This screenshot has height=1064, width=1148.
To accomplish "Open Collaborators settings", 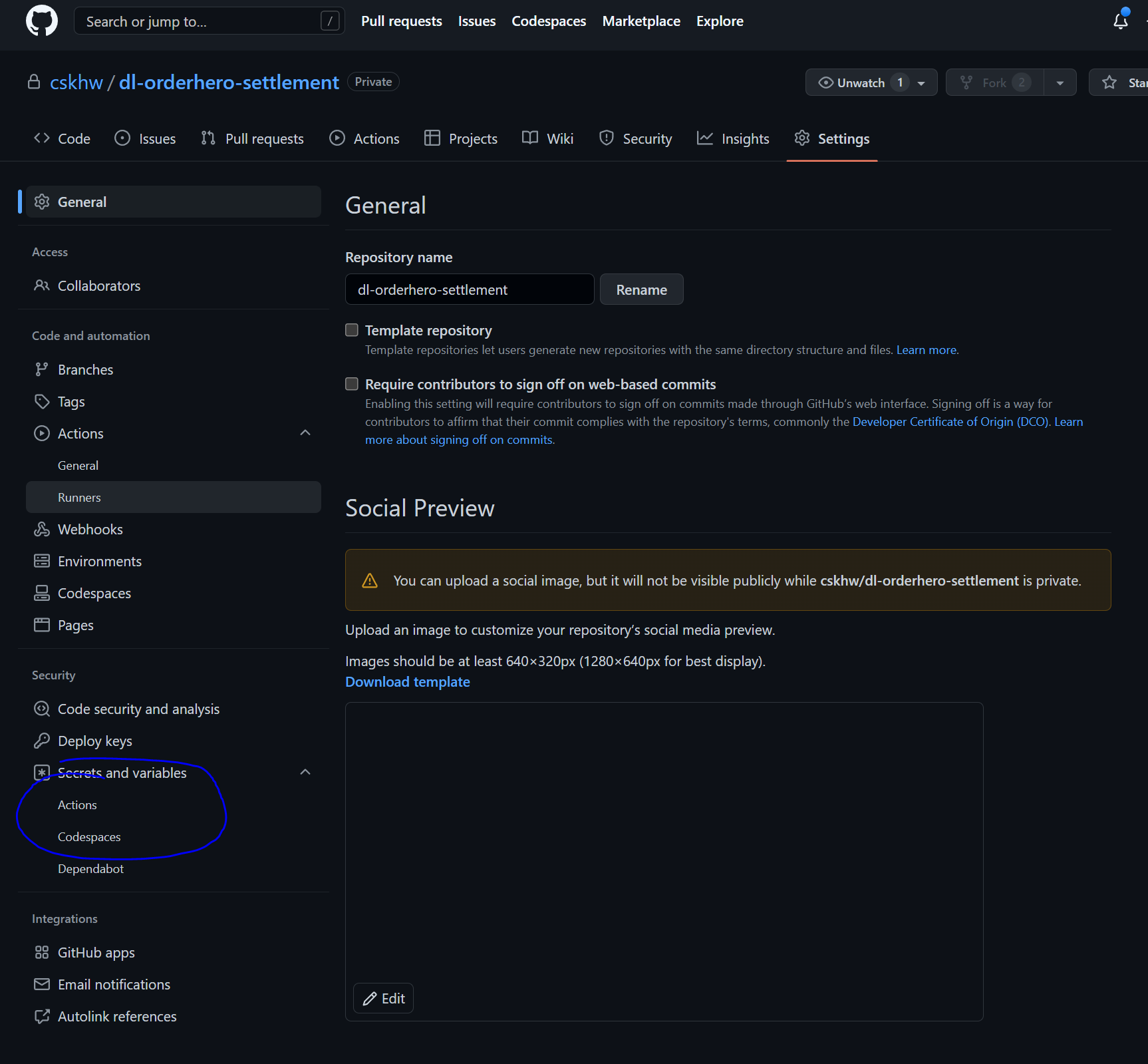I will point(174,285).
